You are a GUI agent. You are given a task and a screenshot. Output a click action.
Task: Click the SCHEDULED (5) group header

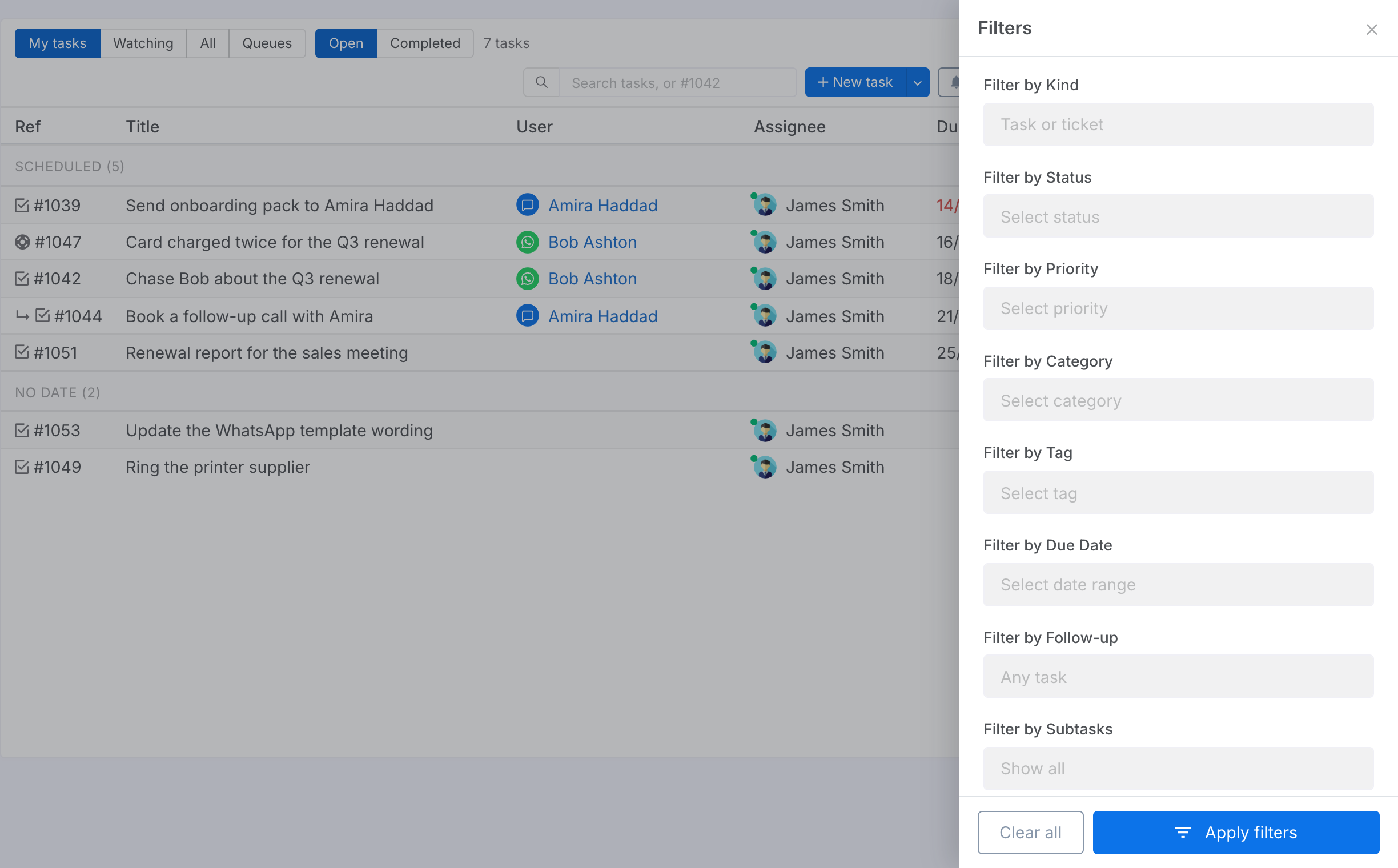point(70,166)
